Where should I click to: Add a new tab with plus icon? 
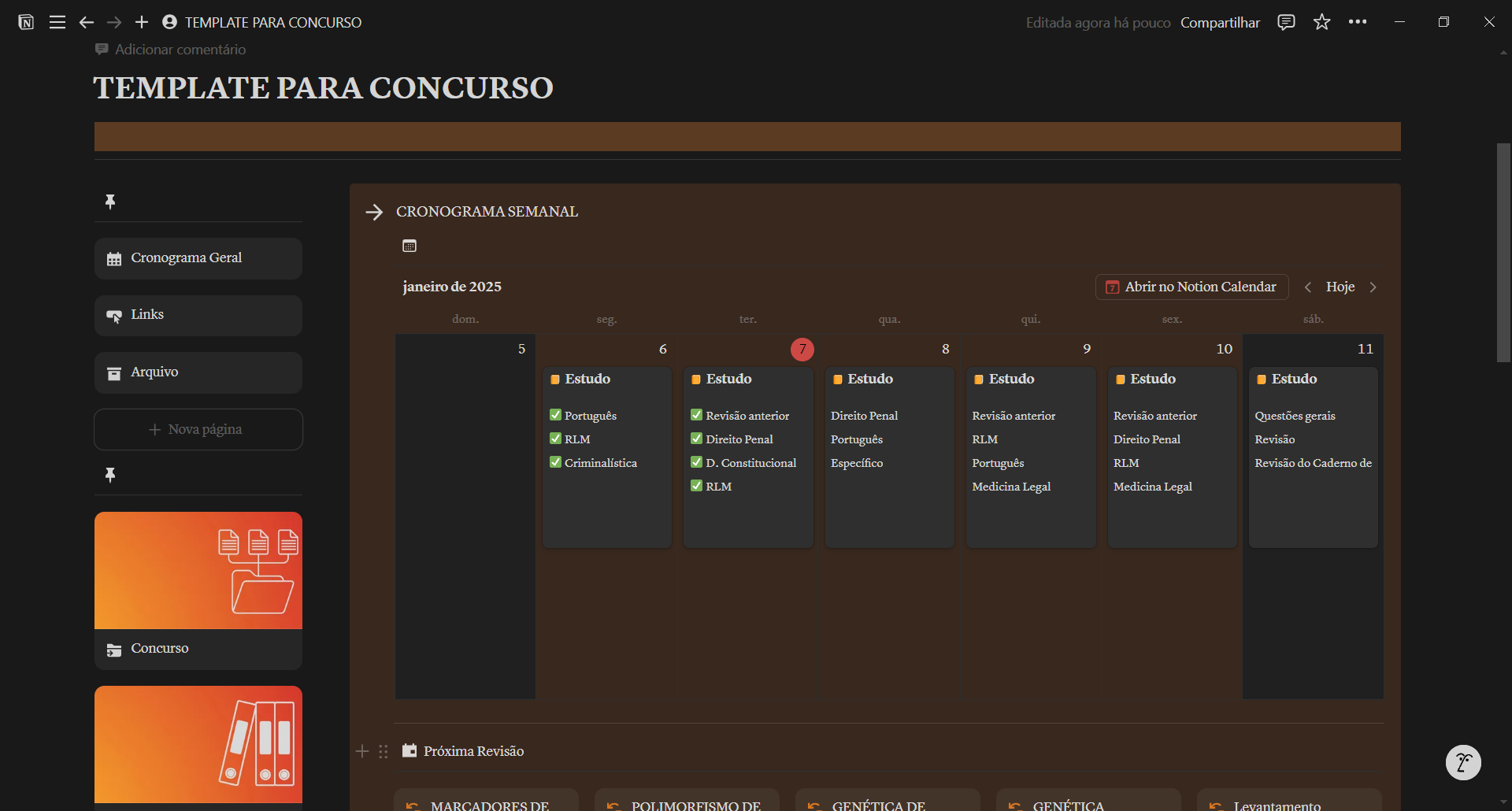click(x=142, y=22)
